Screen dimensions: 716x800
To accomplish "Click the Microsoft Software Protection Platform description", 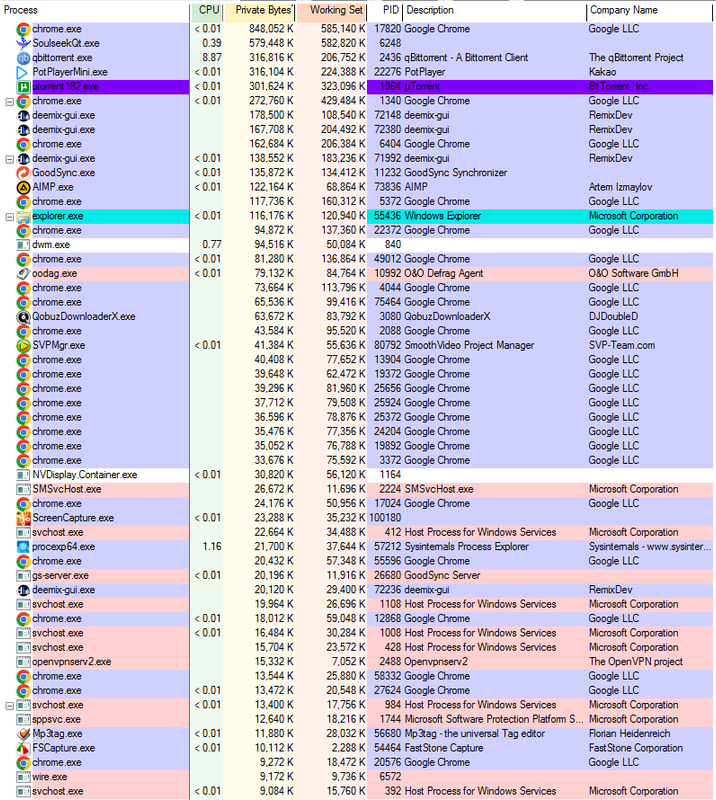I will tap(494, 719).
